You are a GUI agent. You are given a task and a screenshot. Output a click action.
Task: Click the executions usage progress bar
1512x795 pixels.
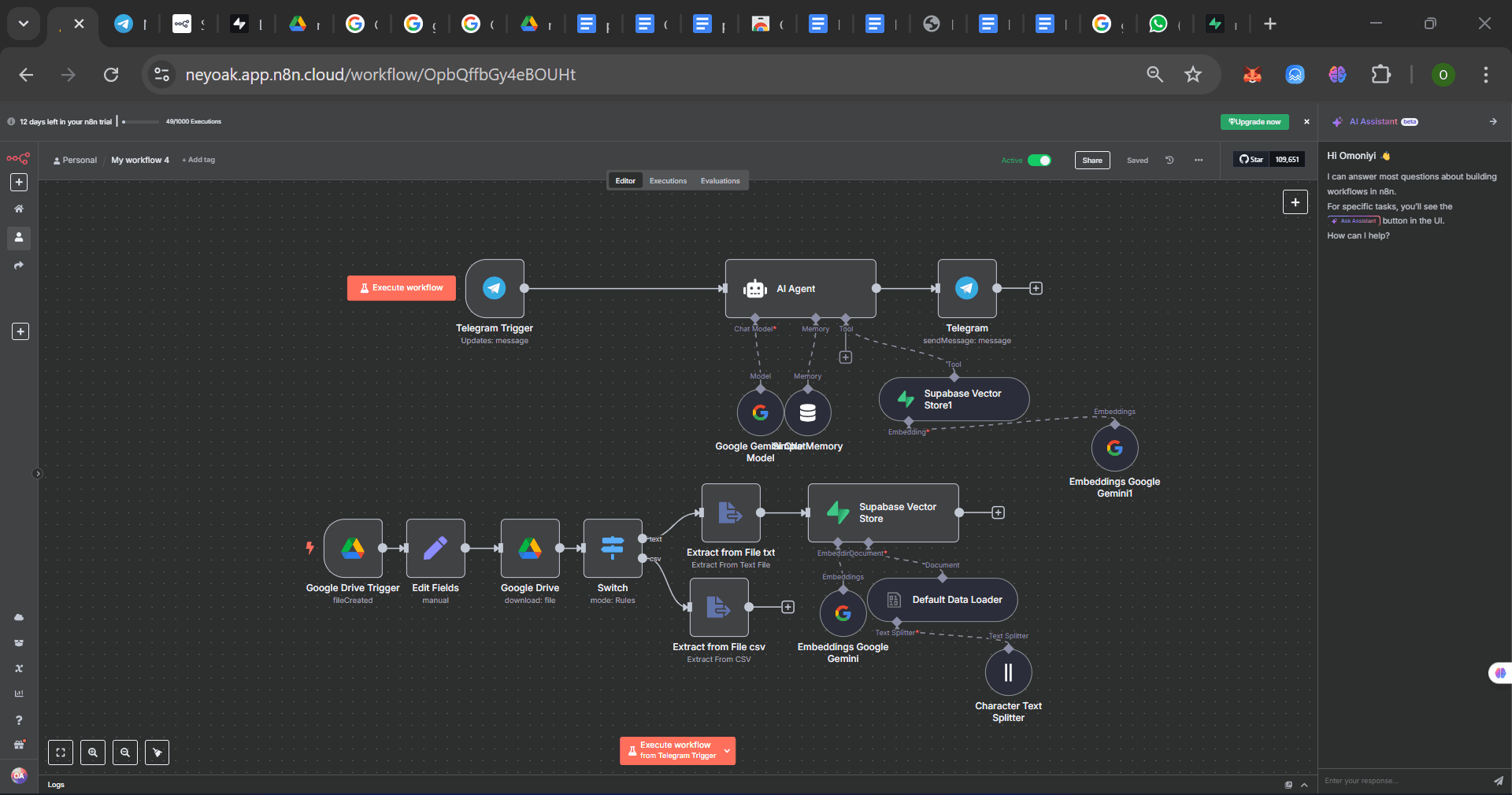(x=141, y=122)
